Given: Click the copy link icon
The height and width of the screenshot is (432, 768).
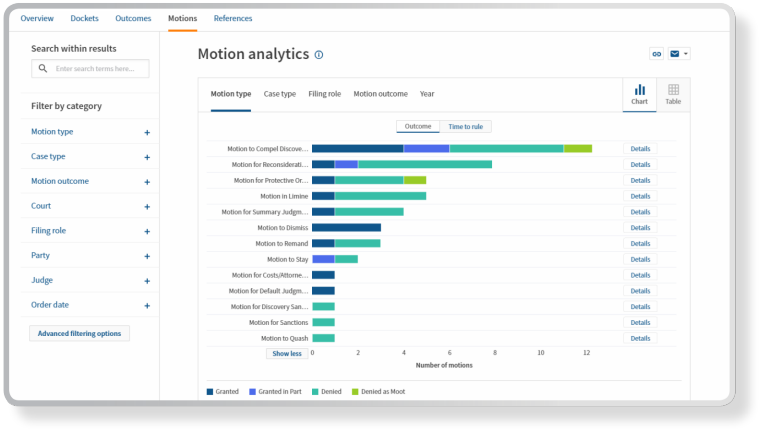Looking at the screenshot, I should point(656,54).
